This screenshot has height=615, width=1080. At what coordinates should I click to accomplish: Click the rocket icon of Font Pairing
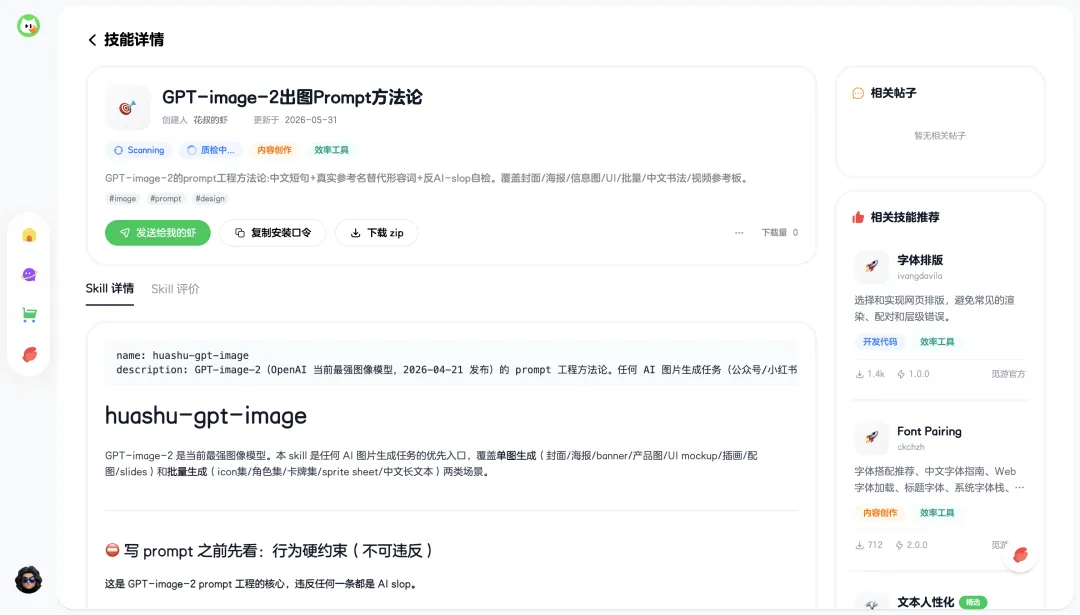871,437
